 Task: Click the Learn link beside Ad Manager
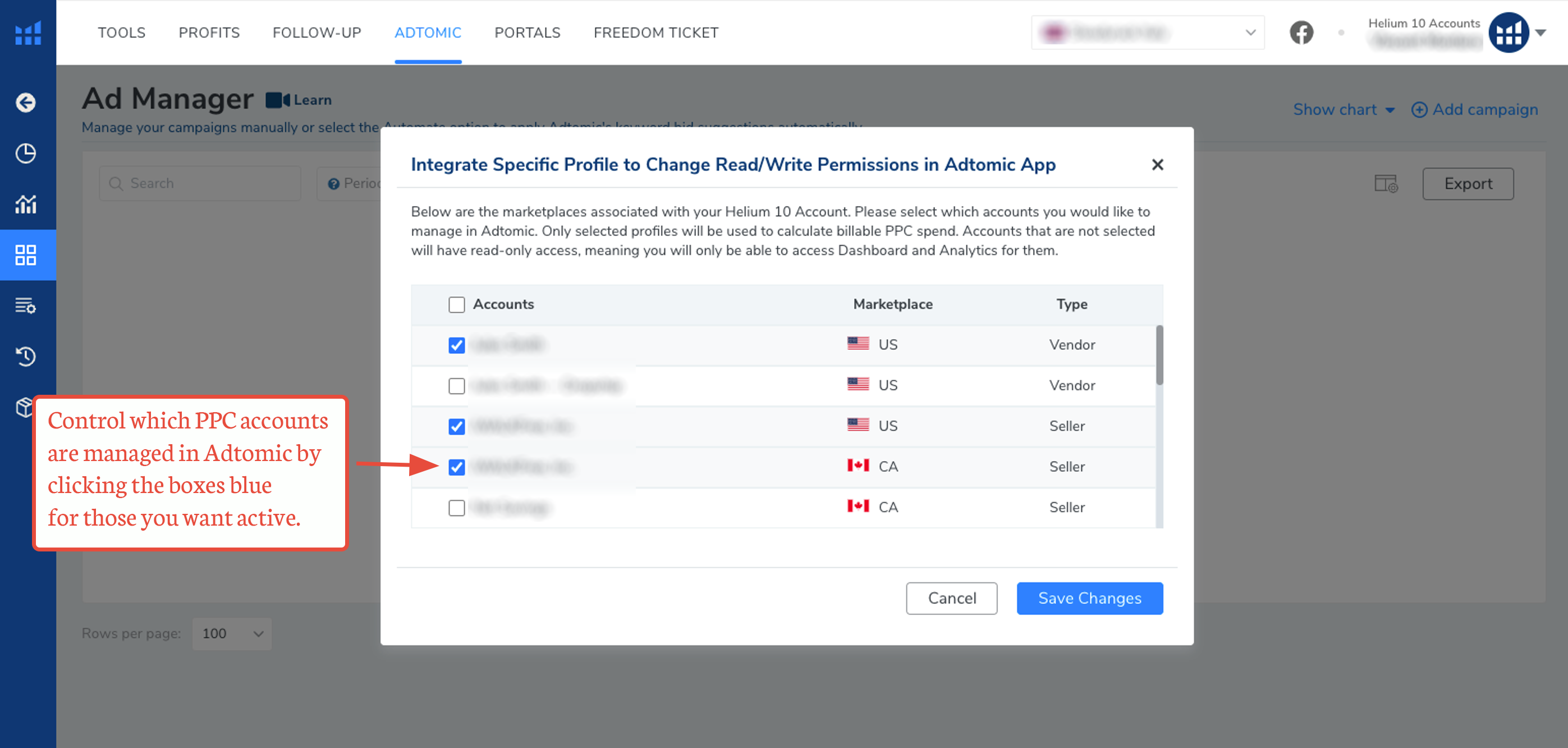pyautogui.click(x=313, y=100)
